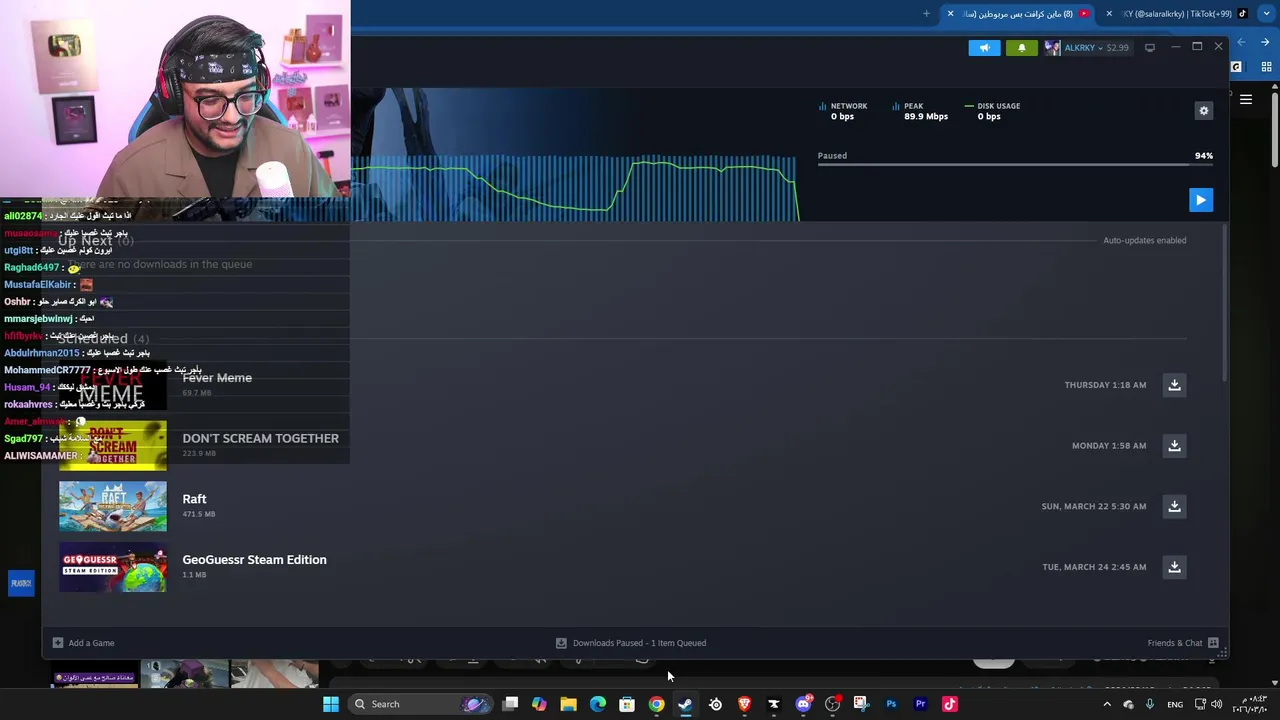Click Add a Game button
This screenshot has width=1280, height=720.
(x=83, y=643)
